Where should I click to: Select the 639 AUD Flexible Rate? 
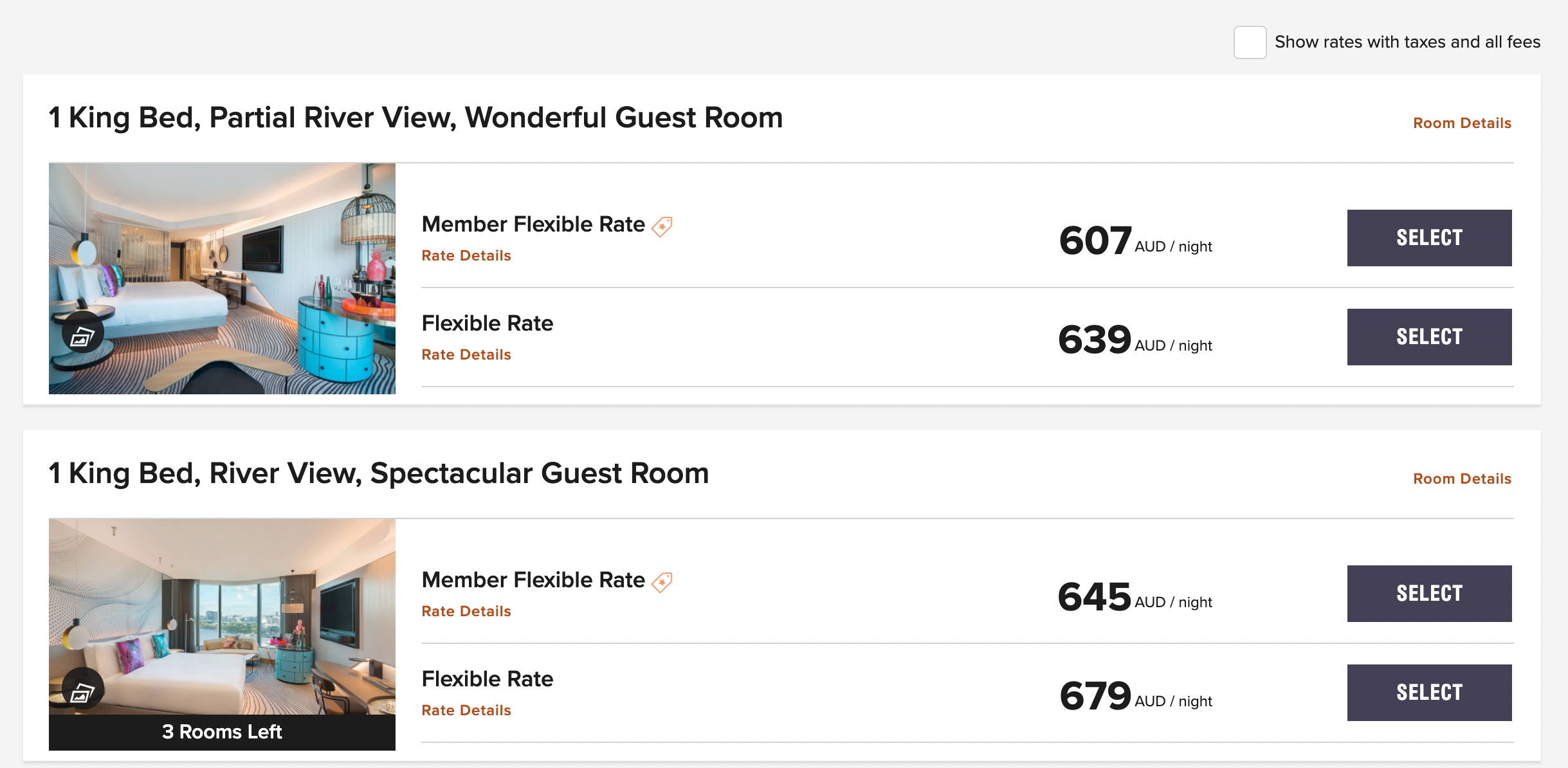pos(1428,337)
